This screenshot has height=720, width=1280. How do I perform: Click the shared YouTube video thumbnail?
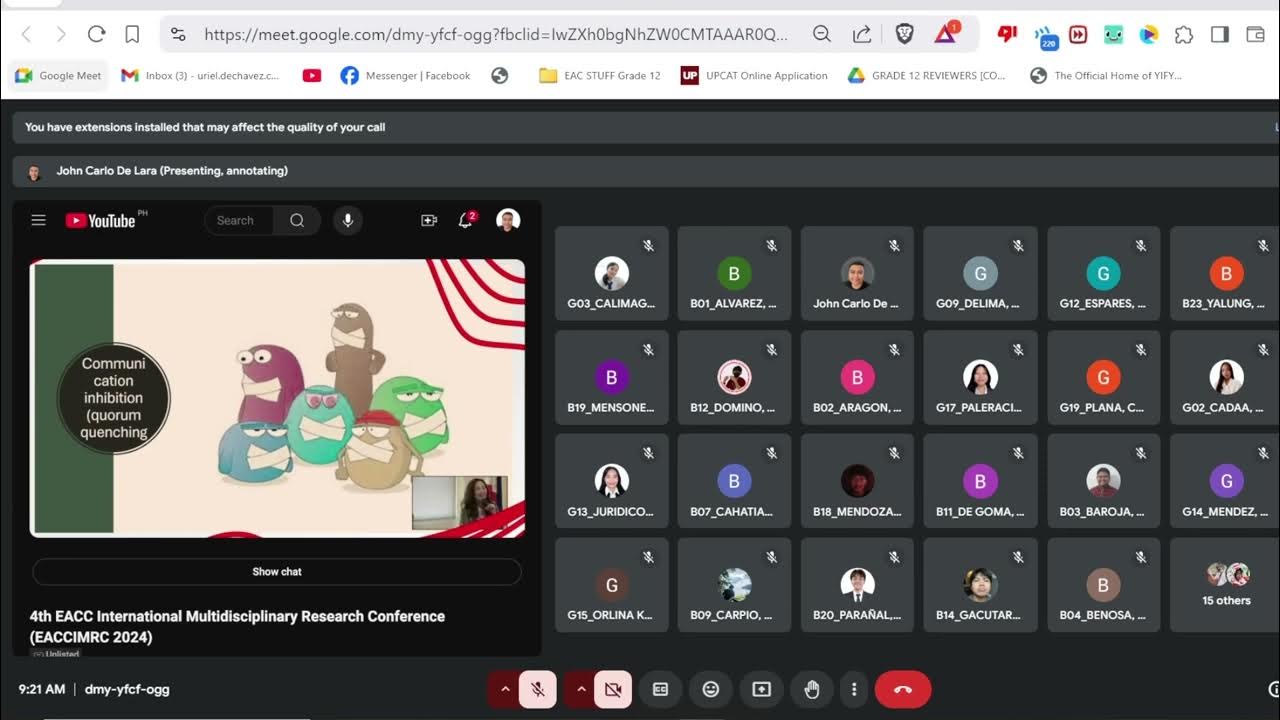[278, 398]
